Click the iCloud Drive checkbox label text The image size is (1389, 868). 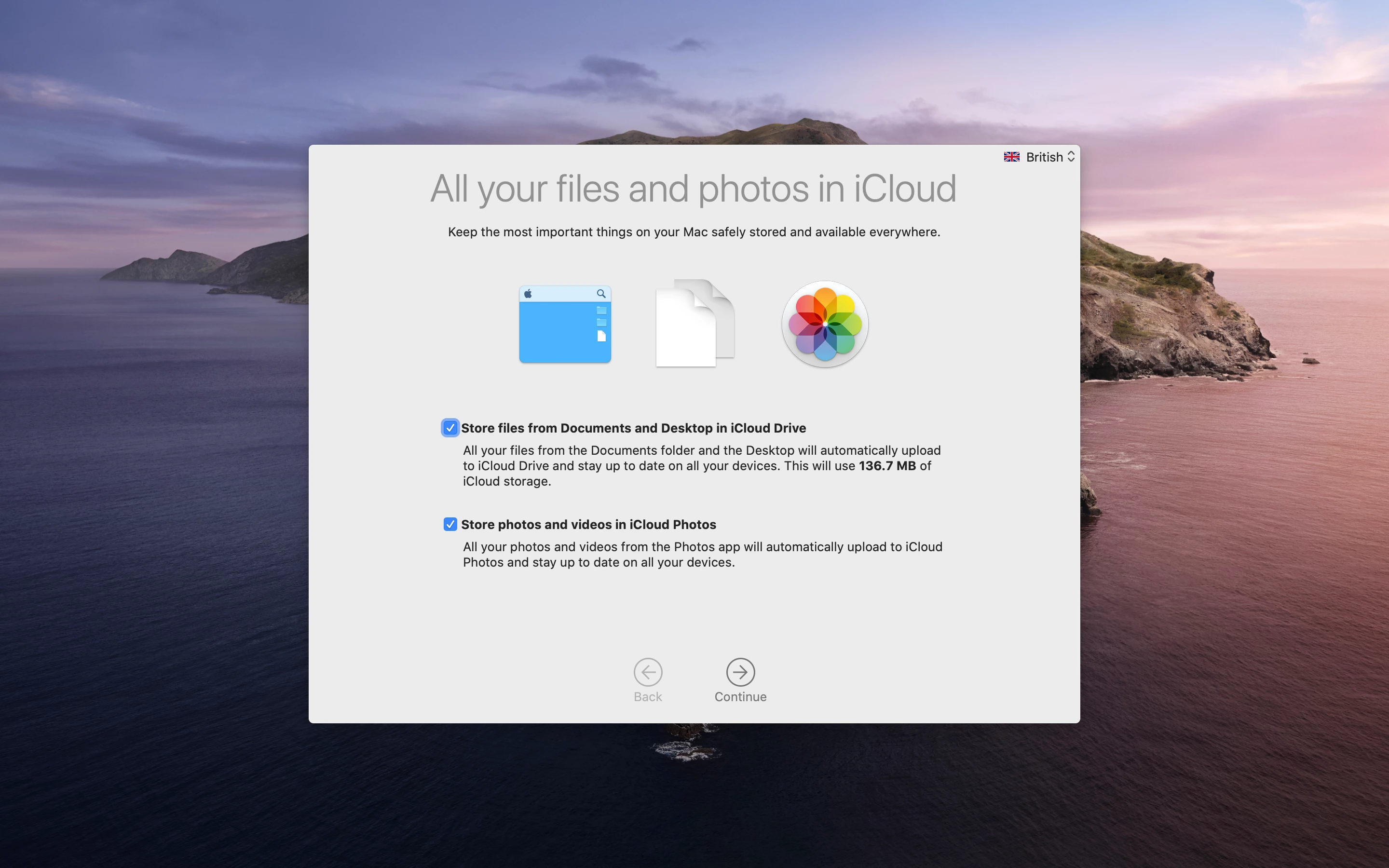tap(633, 428)
